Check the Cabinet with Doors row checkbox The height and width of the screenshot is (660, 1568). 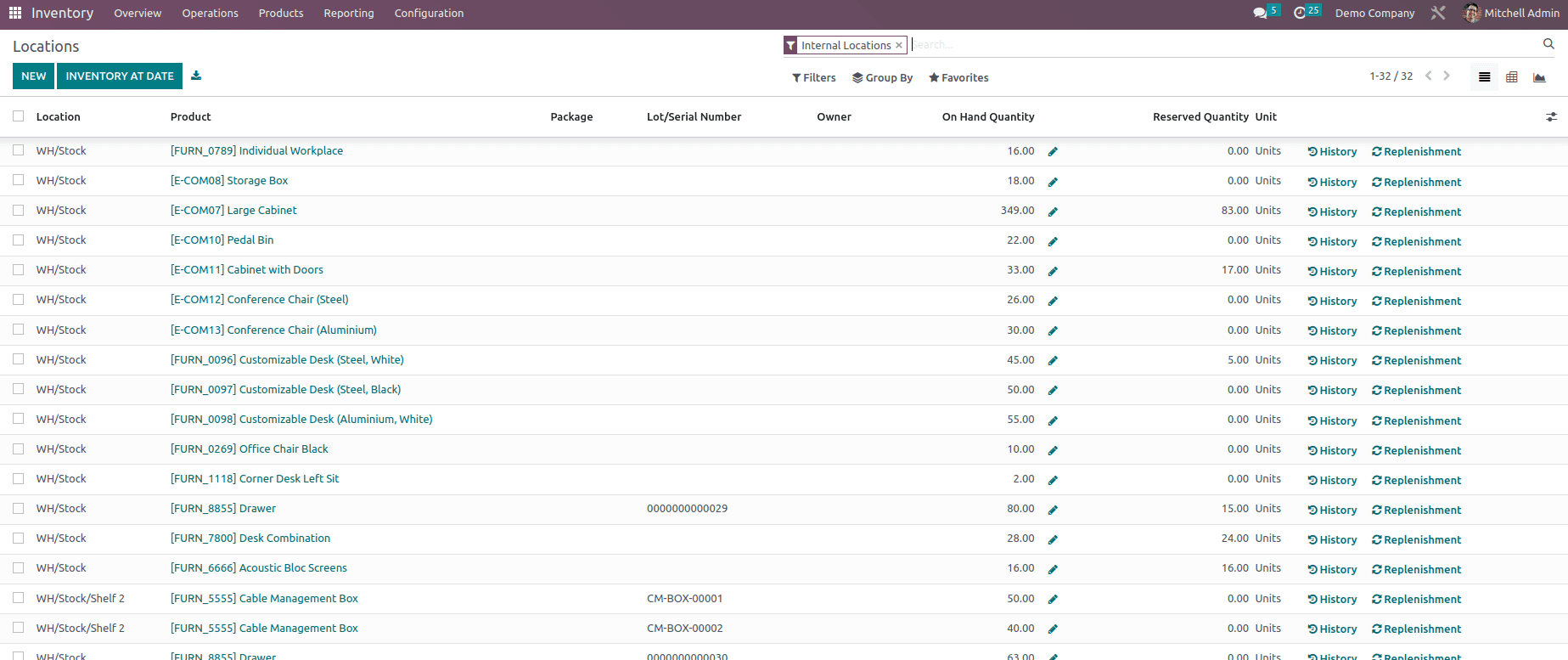click(x=18, y=269)
